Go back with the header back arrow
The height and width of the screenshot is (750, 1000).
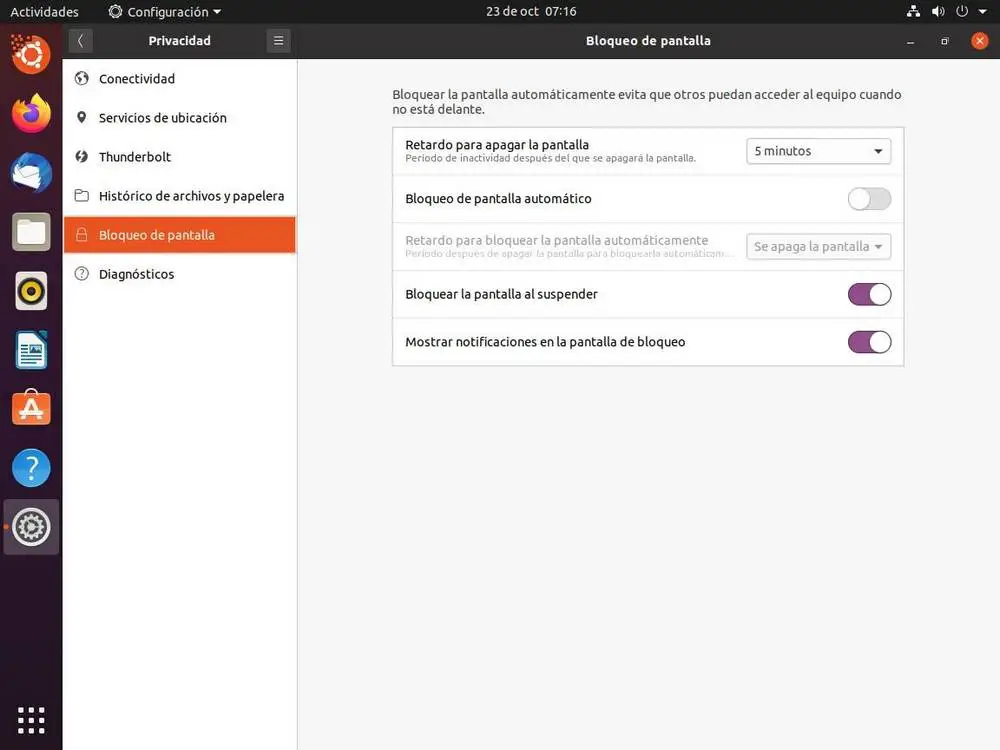click(x=80, y=41)
